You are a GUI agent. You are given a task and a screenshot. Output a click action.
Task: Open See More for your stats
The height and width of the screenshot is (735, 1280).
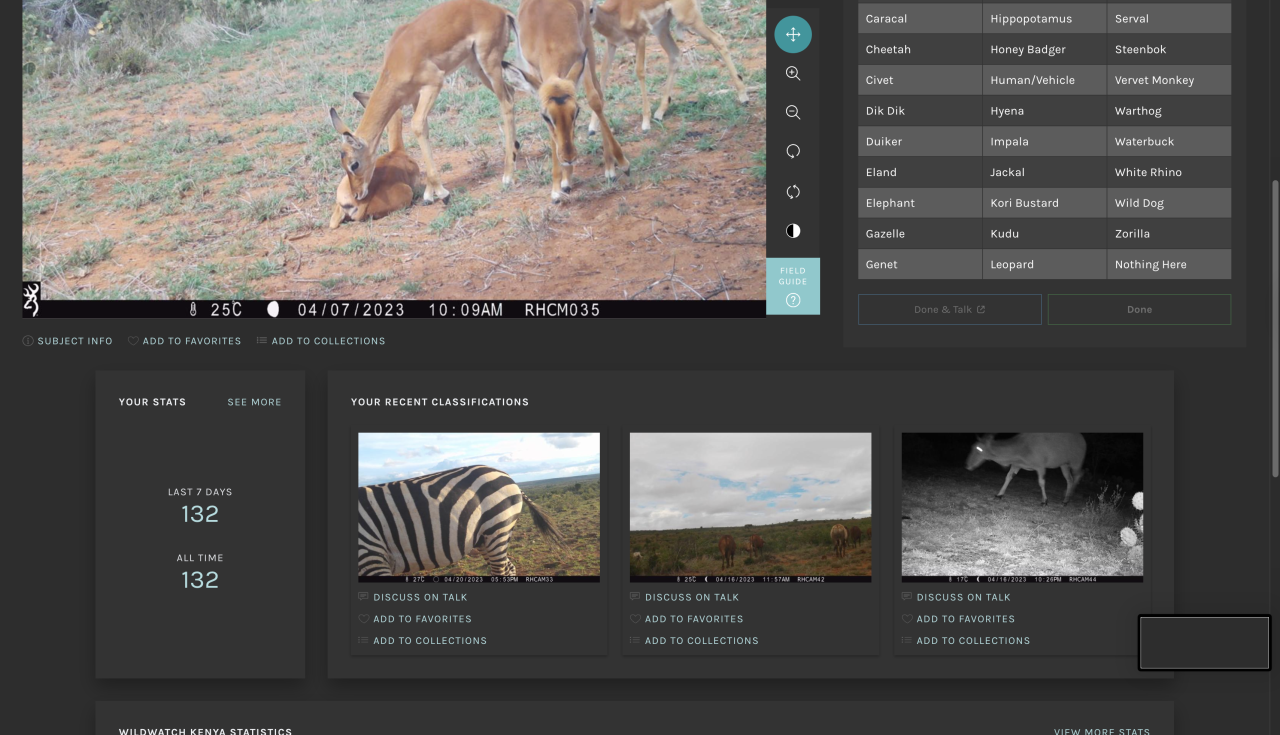click(x=254, y=402)
